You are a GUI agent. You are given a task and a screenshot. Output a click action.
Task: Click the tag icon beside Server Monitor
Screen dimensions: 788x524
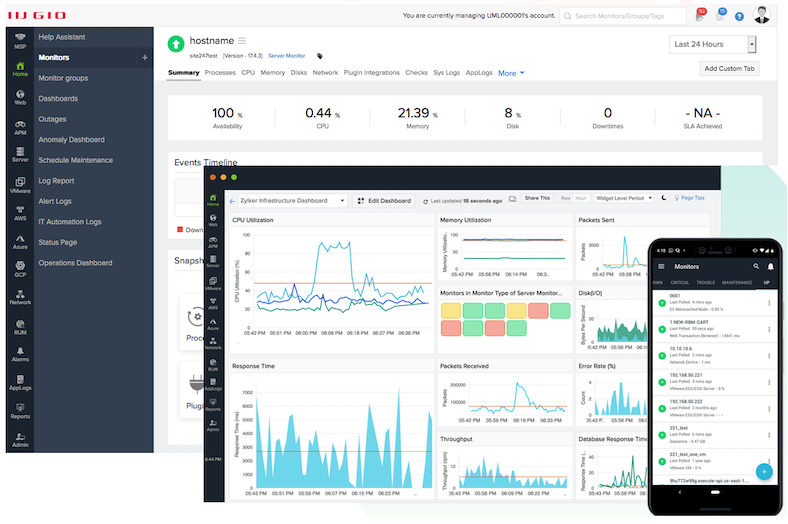[320, 56]
